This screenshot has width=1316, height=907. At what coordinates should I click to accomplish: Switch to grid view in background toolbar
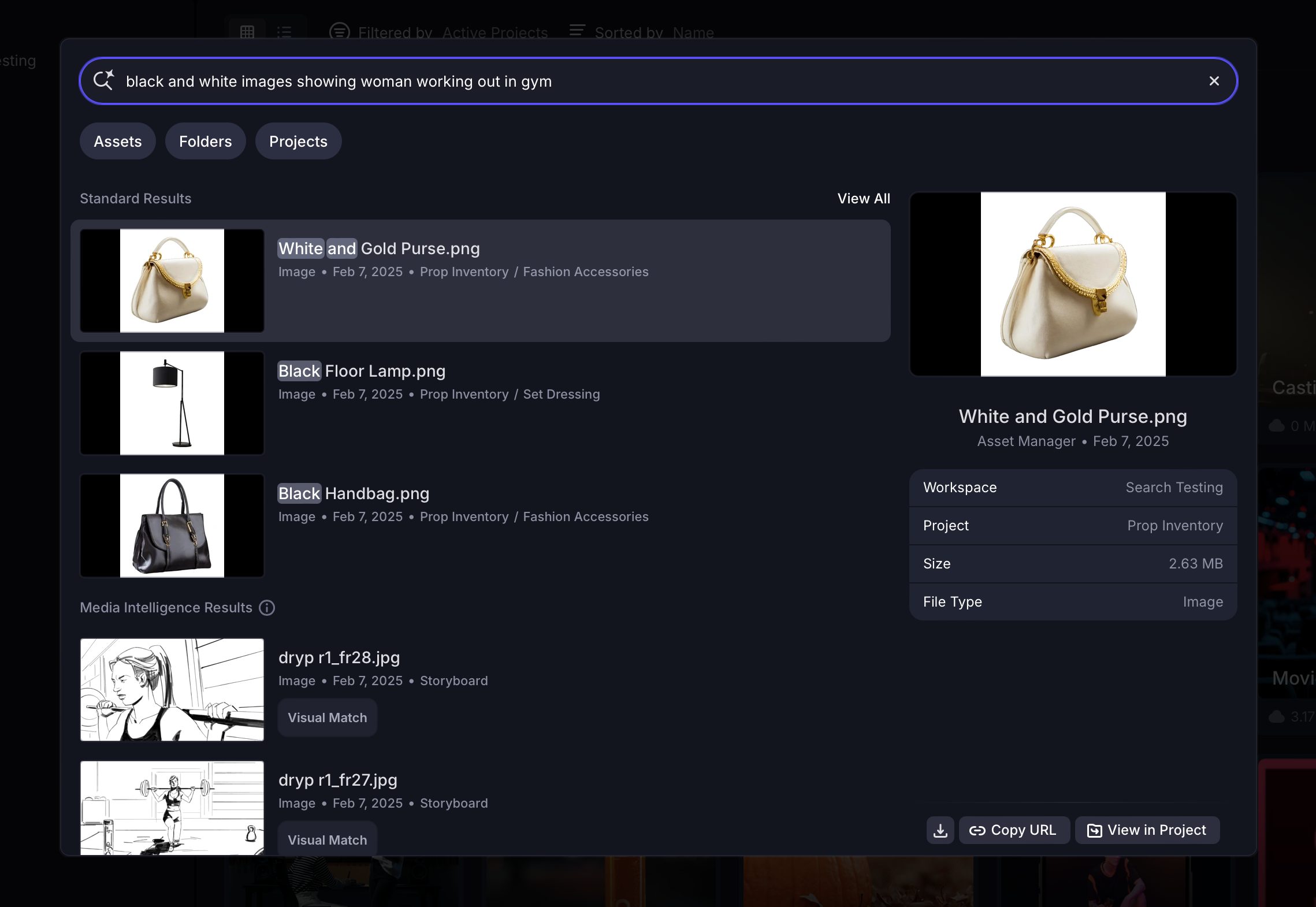247,32
